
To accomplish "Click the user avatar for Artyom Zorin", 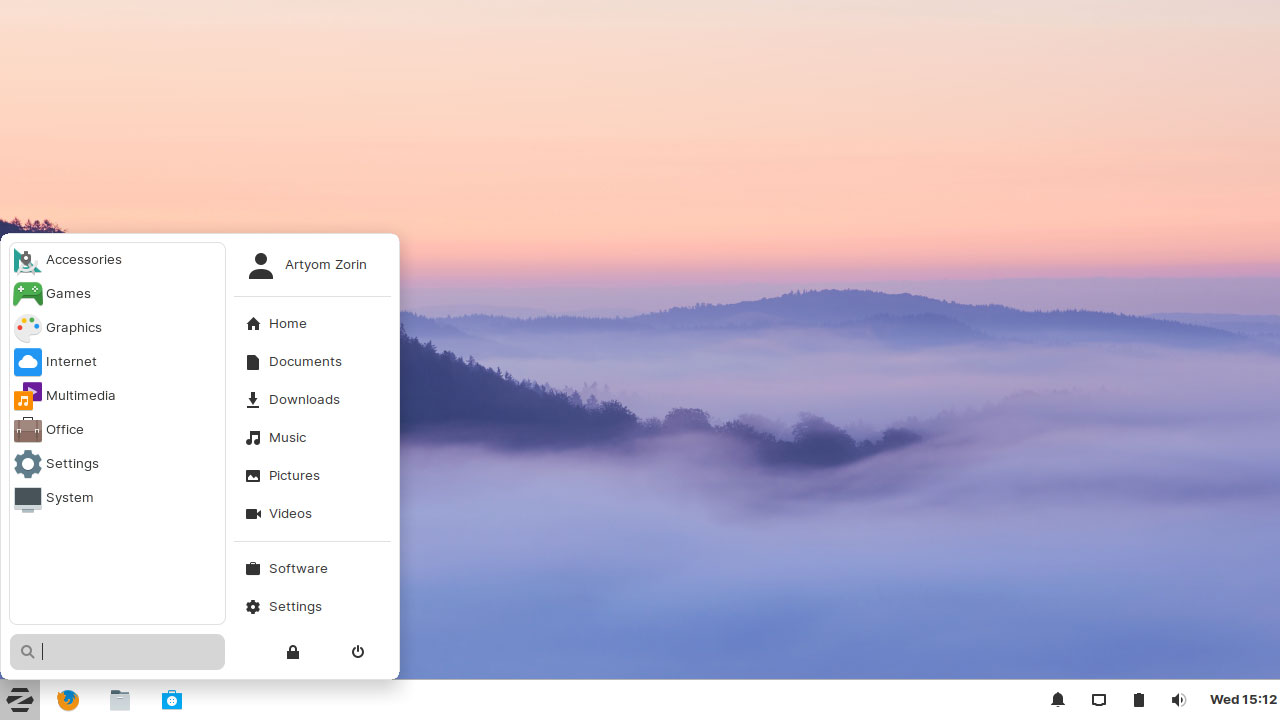I will click(261, 265).
